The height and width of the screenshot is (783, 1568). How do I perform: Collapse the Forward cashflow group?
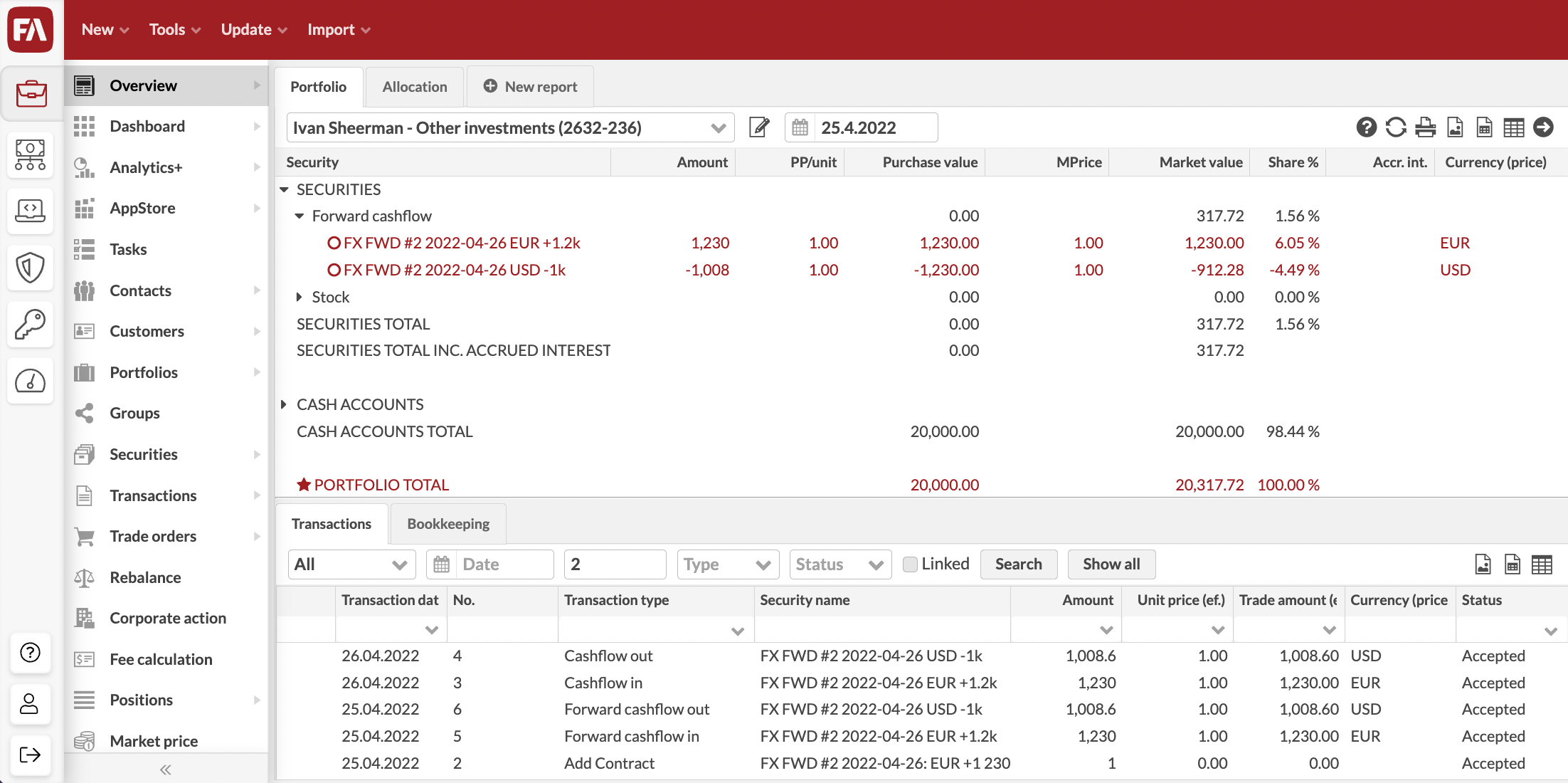(300, 216)
